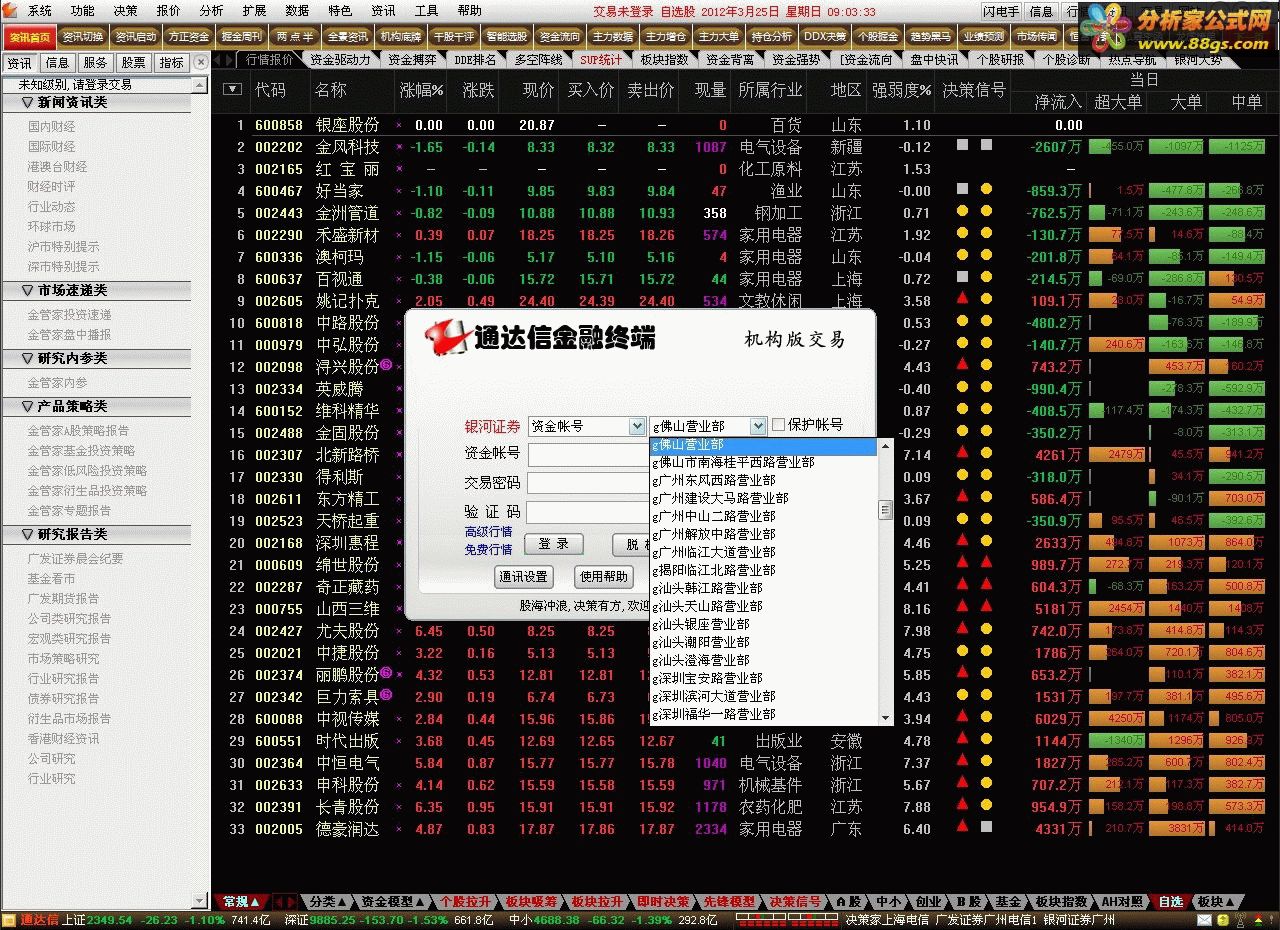Click the 强弱度% column header
Screen dimensions: 1280x930
[x=901, y=90]
